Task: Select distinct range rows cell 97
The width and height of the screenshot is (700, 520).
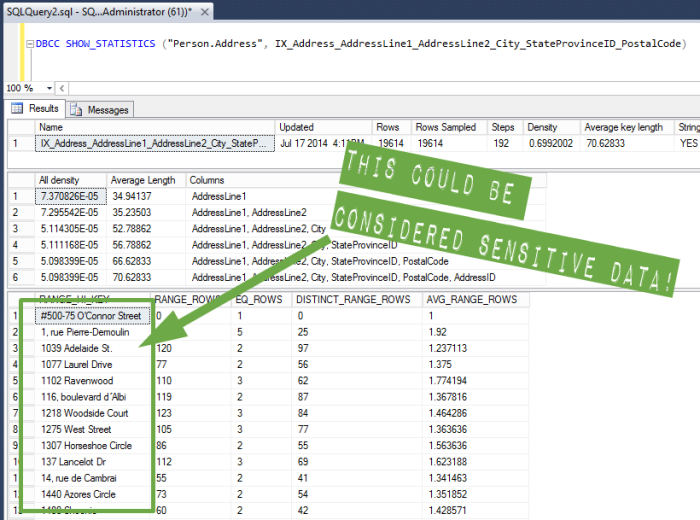Action: coord(357,348)
